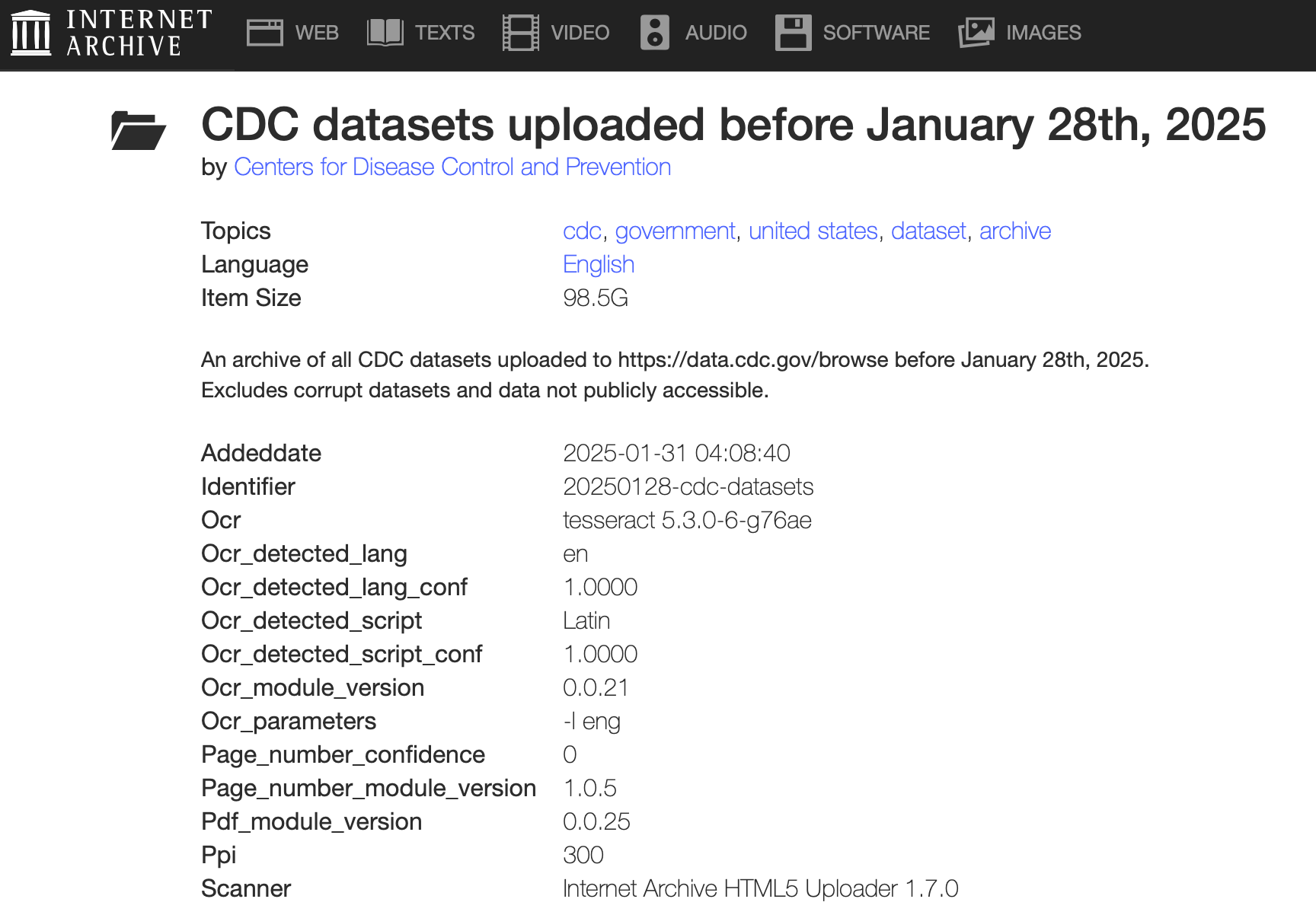The width and height of the screenshot is (1316, 915).
Task: Open the WEB menu item
Action: click(317, 33)
